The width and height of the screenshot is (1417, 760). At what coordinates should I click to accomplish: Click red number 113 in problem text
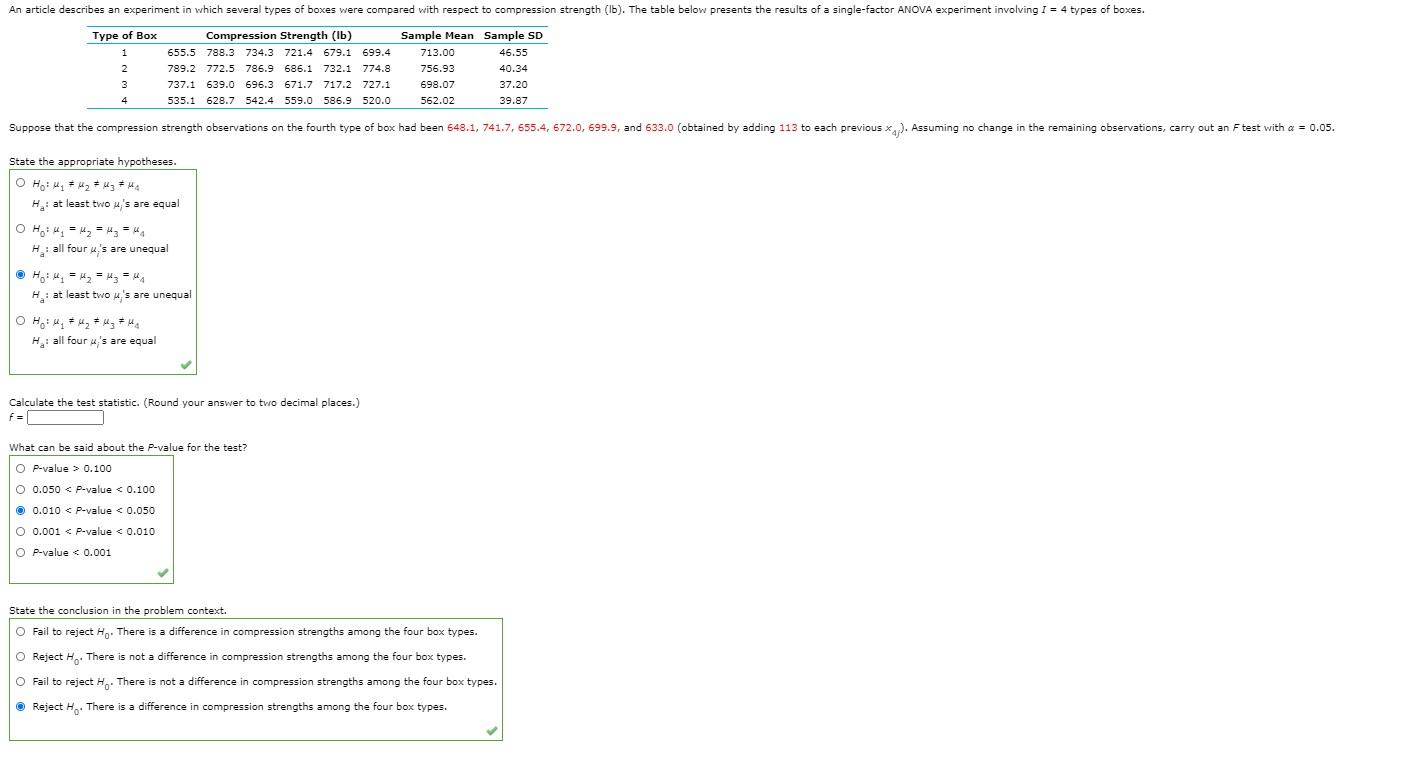coord(788,127)
